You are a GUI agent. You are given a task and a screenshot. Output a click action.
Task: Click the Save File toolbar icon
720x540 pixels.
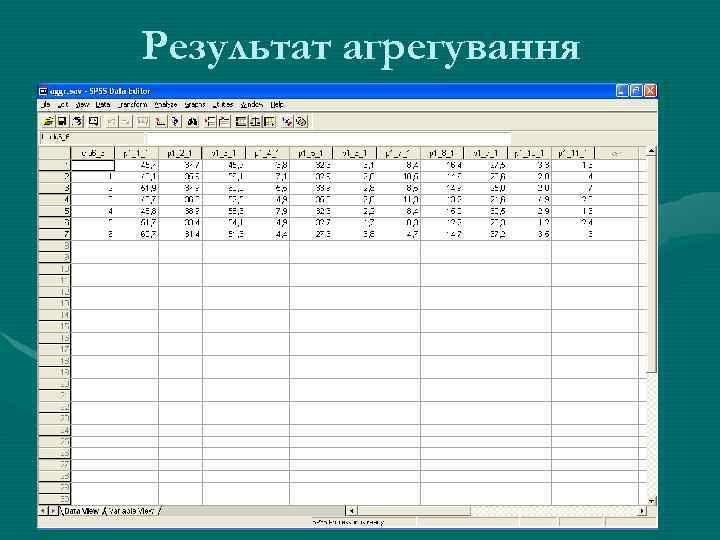(x=62, y=122)
